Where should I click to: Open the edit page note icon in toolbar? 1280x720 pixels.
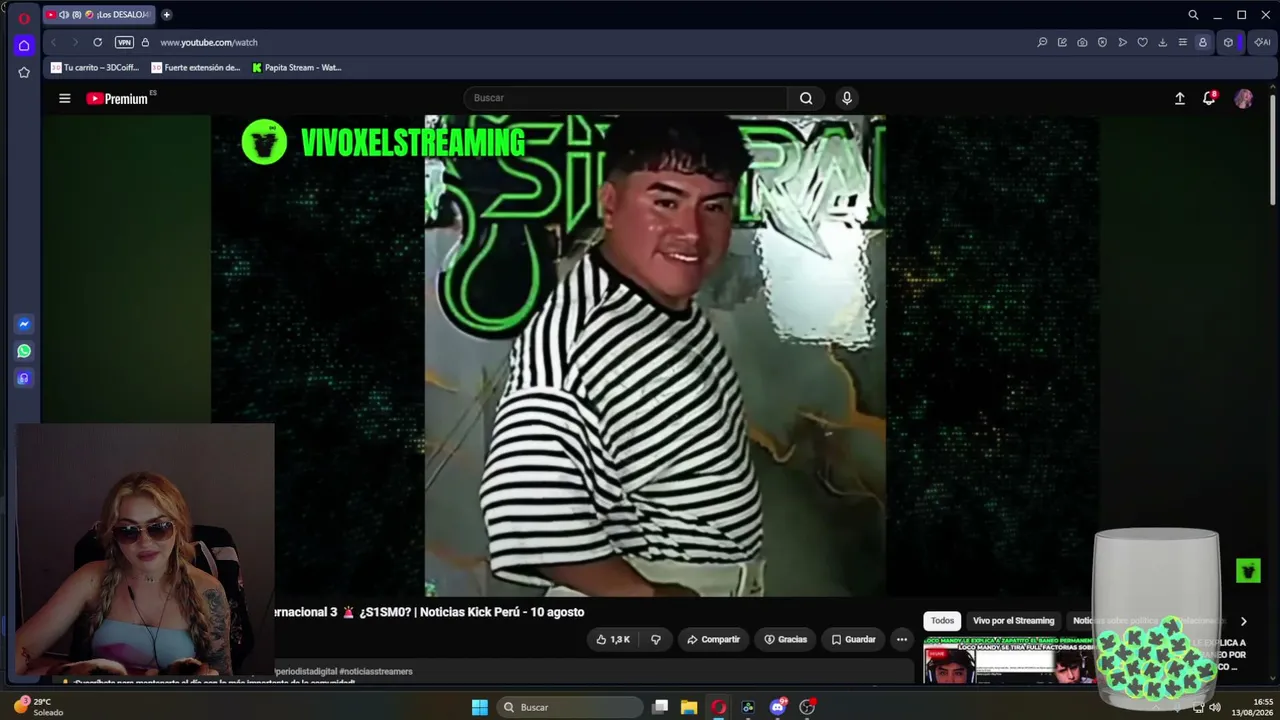click(1062, 42)
